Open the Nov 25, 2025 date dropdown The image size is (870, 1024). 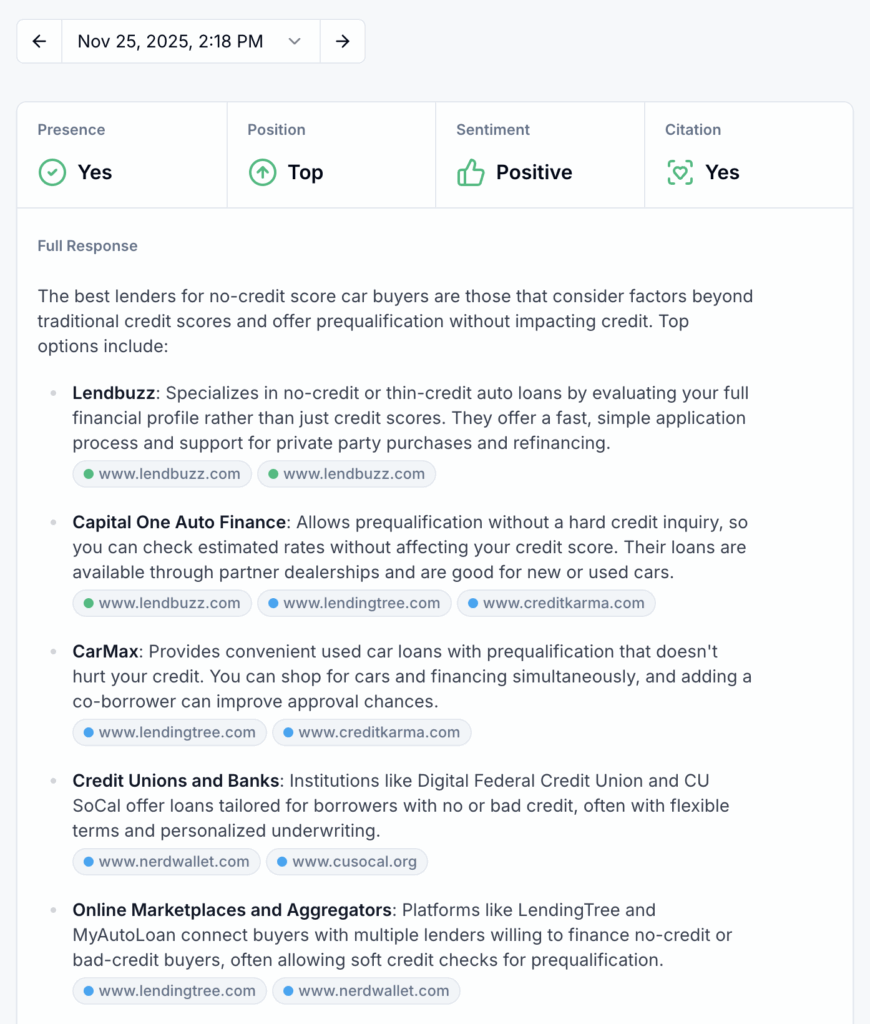tap(171, 41)
